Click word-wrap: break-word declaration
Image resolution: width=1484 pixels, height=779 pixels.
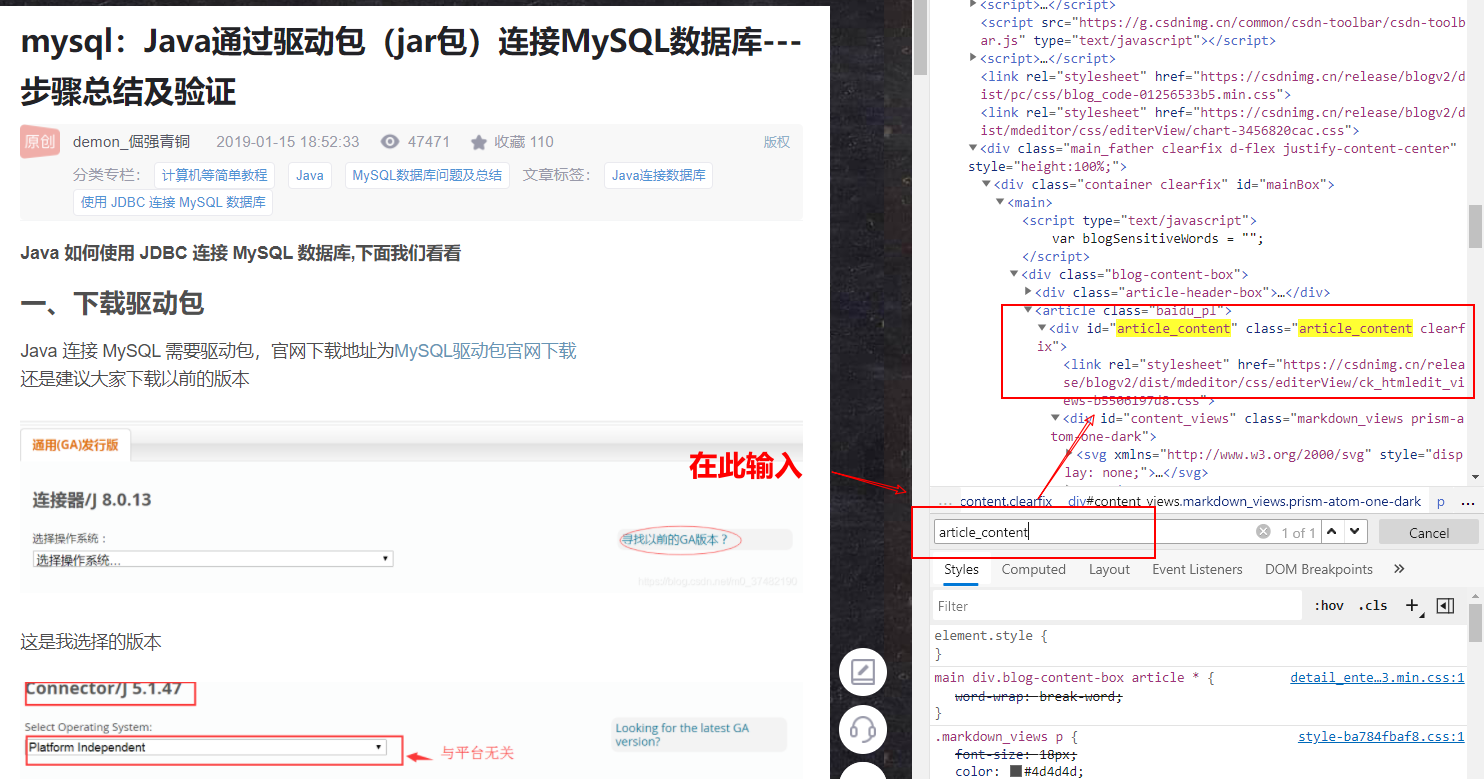pyautogui.click(x=1038, y=696)
